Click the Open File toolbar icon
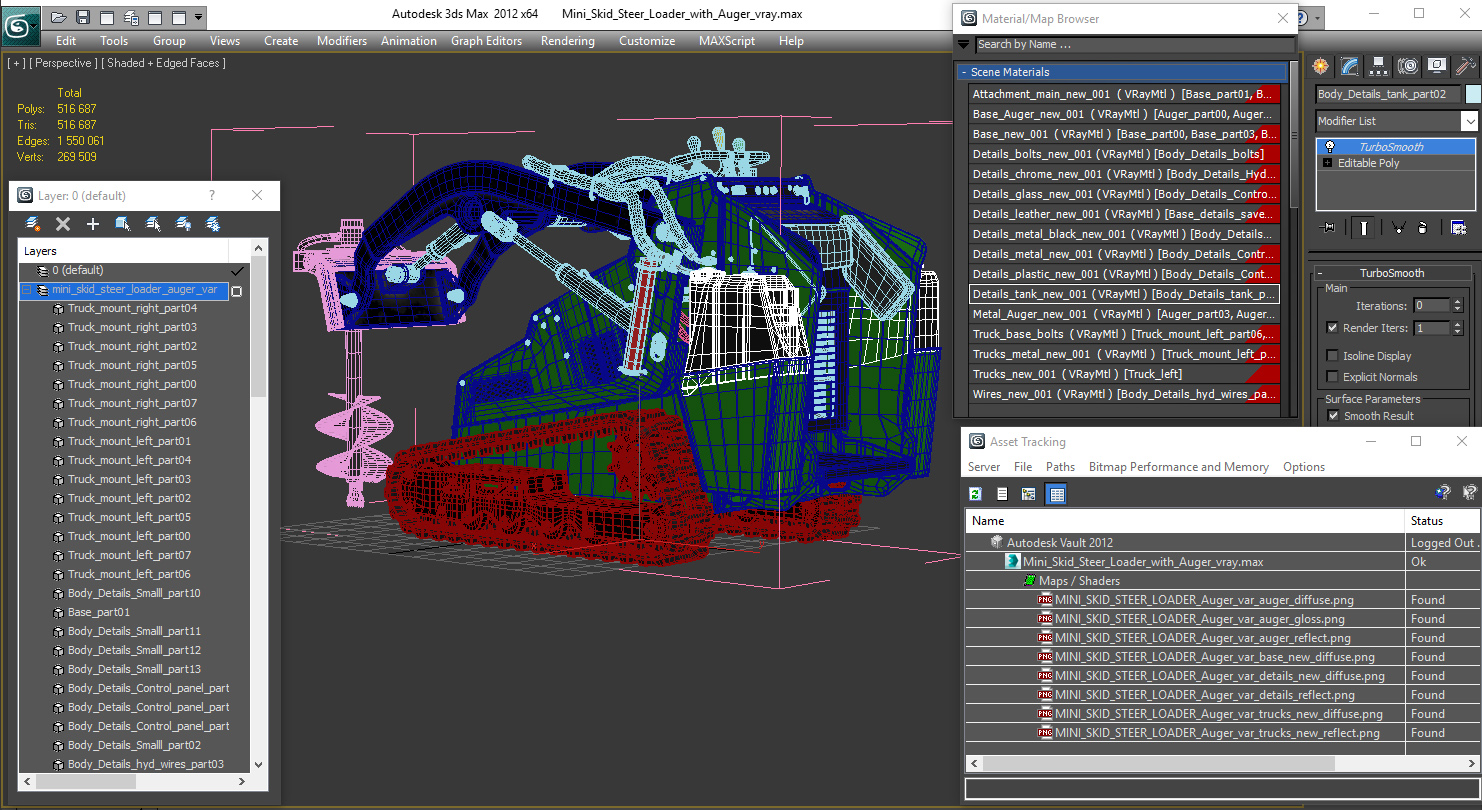Image resolution: width=1482 pixels, height=810 pixels. [x=59, y=17]
